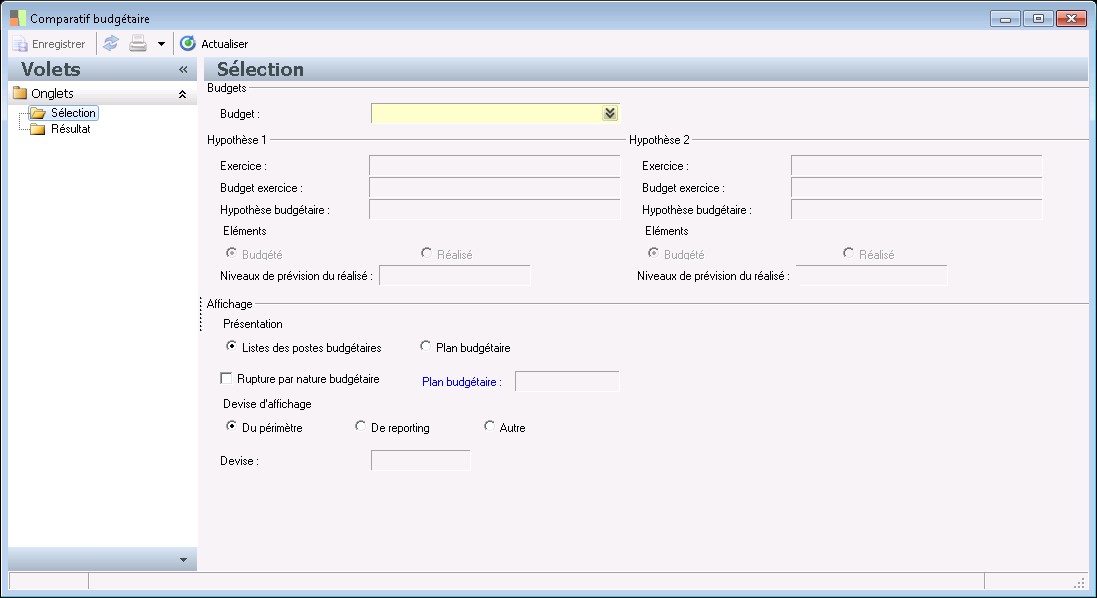Select De reporting currency radio

[360, 425]
